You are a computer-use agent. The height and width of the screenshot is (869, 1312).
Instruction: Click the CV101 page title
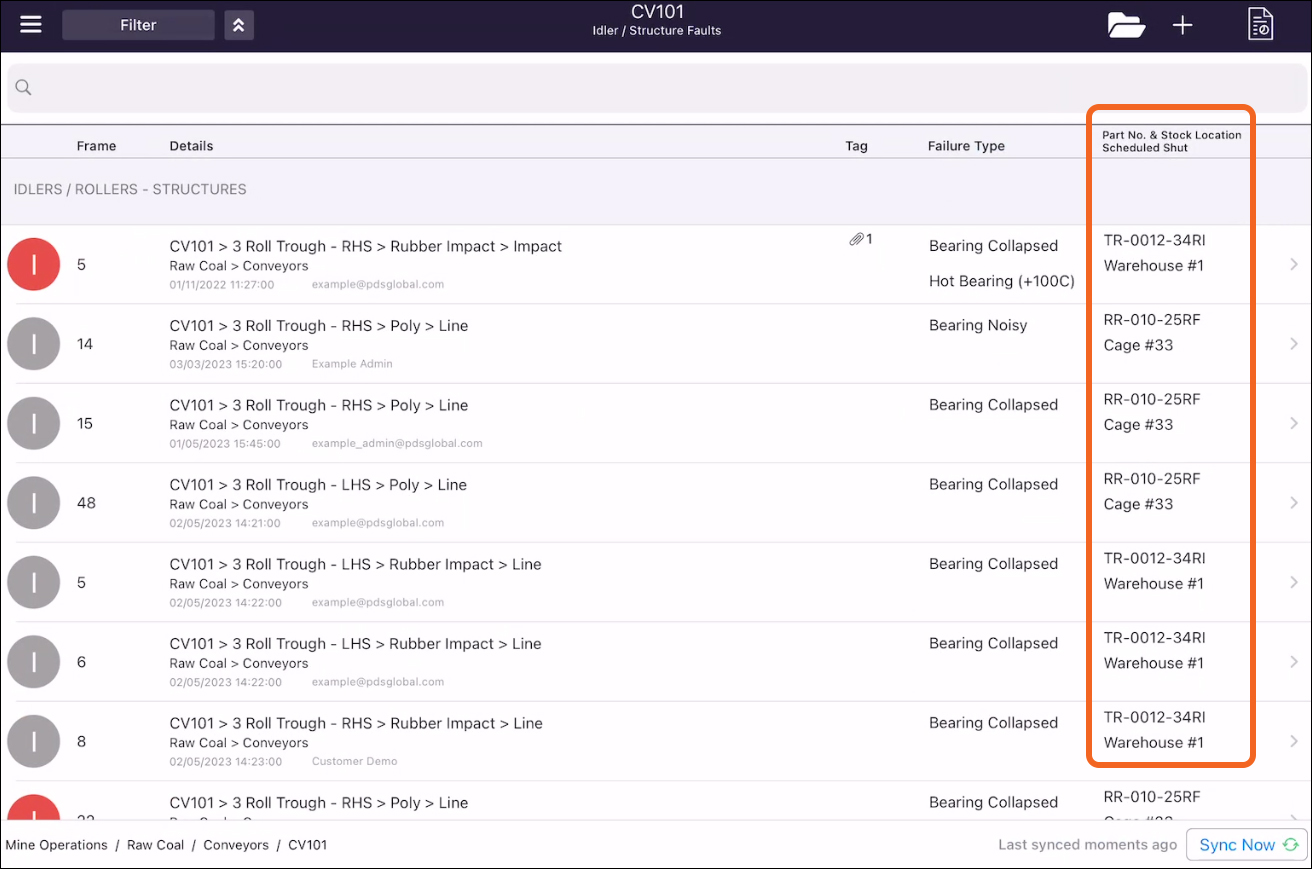pyautogui.click(x=656, y=12)
